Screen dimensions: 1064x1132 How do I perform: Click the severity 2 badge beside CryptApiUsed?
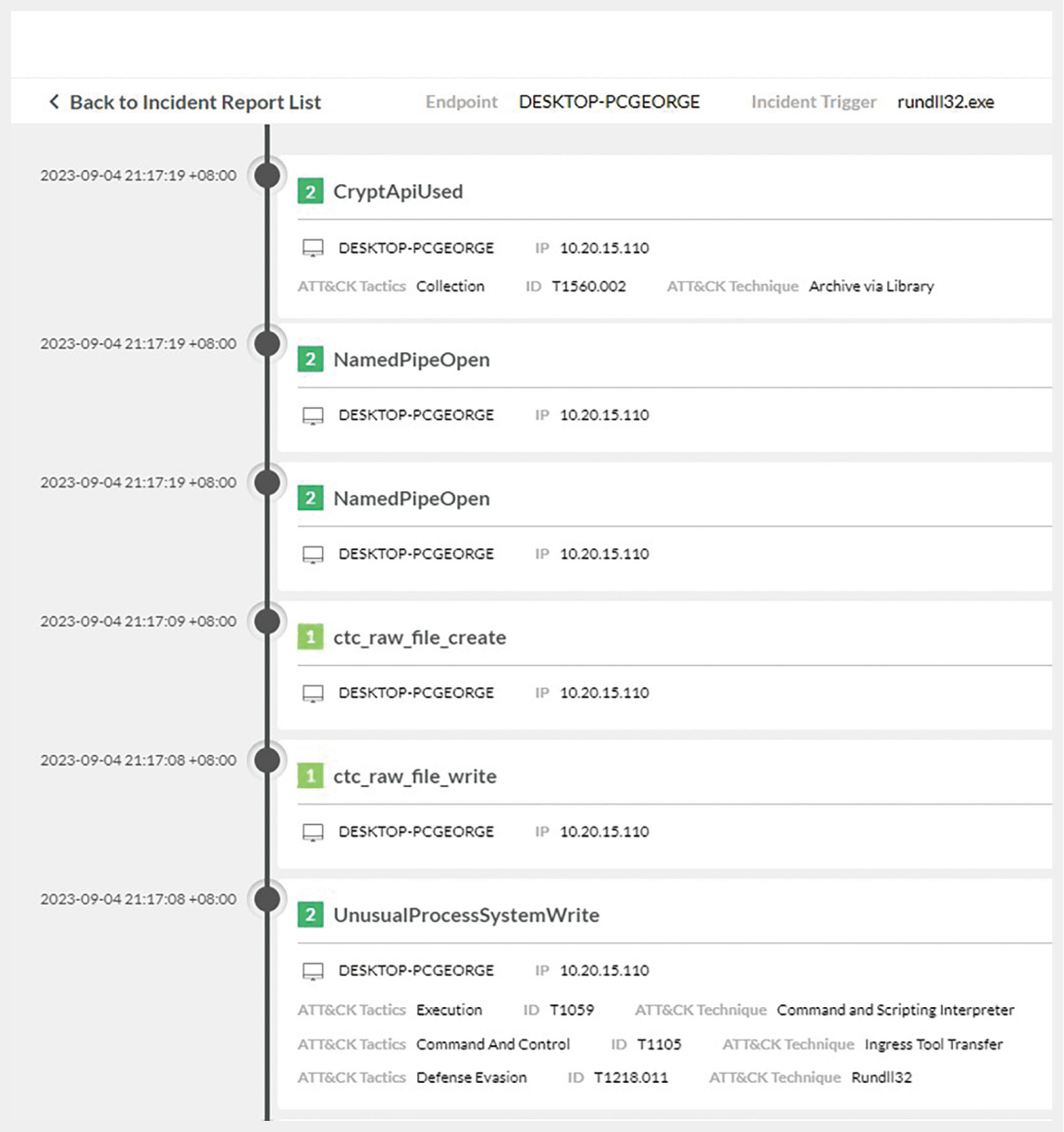pyautogui.click(x=310, y=191)
